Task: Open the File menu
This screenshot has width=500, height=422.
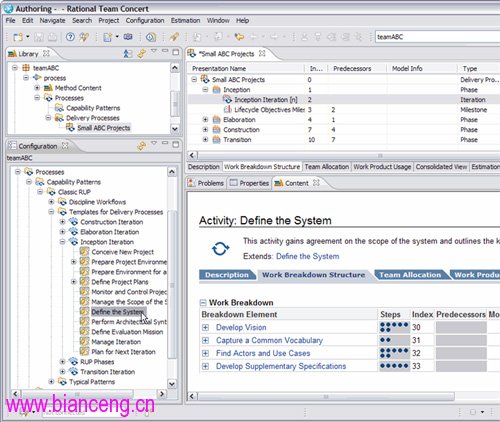Action: tap(11, 21)
